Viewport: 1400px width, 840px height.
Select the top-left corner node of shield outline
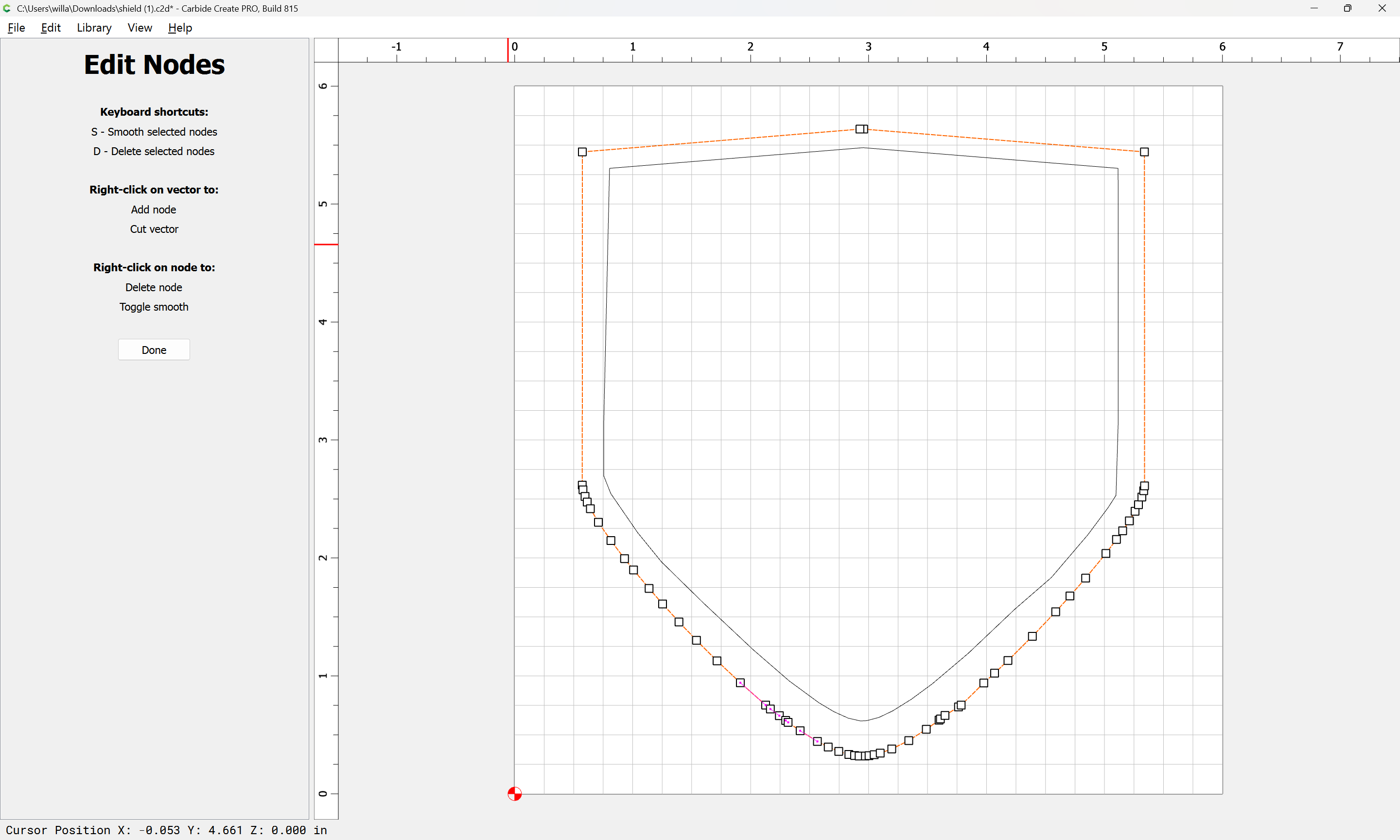[x=582, y=152]
